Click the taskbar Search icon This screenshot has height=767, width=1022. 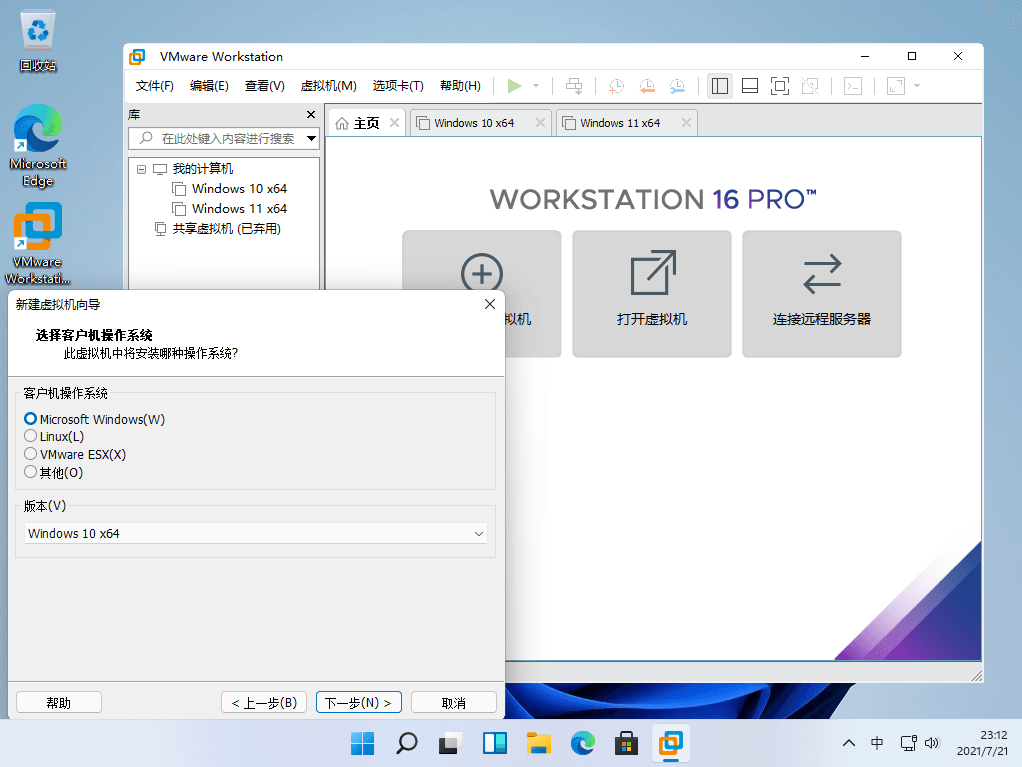tap(407, 744)
